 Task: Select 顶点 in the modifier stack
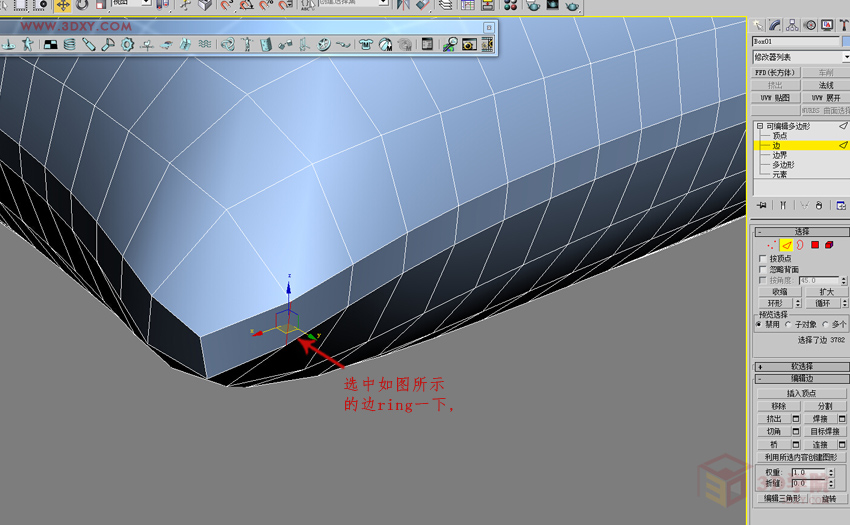coord(780,136)
